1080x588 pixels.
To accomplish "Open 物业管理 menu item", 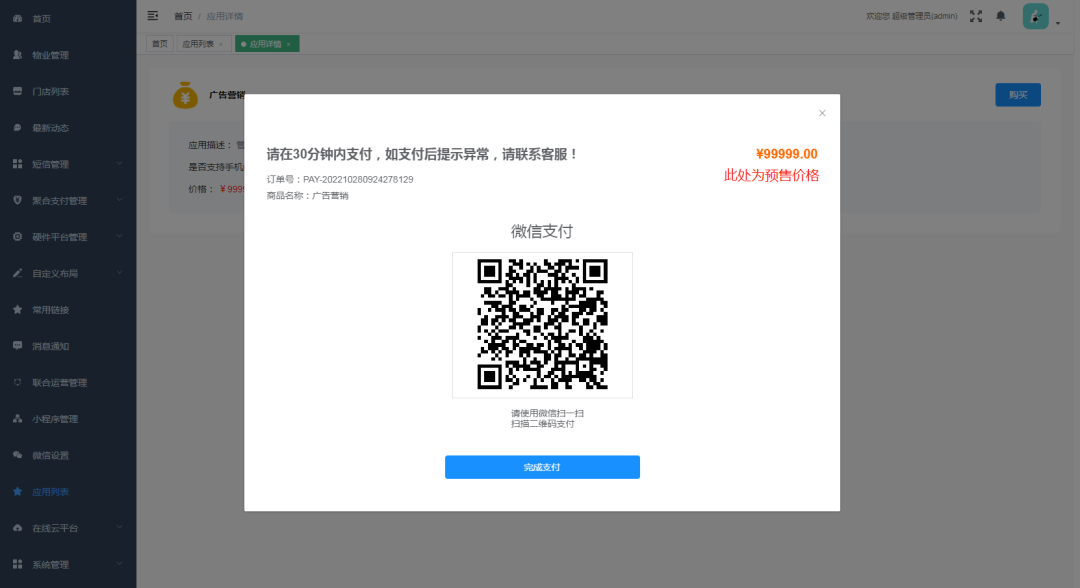I will click(x=68, y=55).
